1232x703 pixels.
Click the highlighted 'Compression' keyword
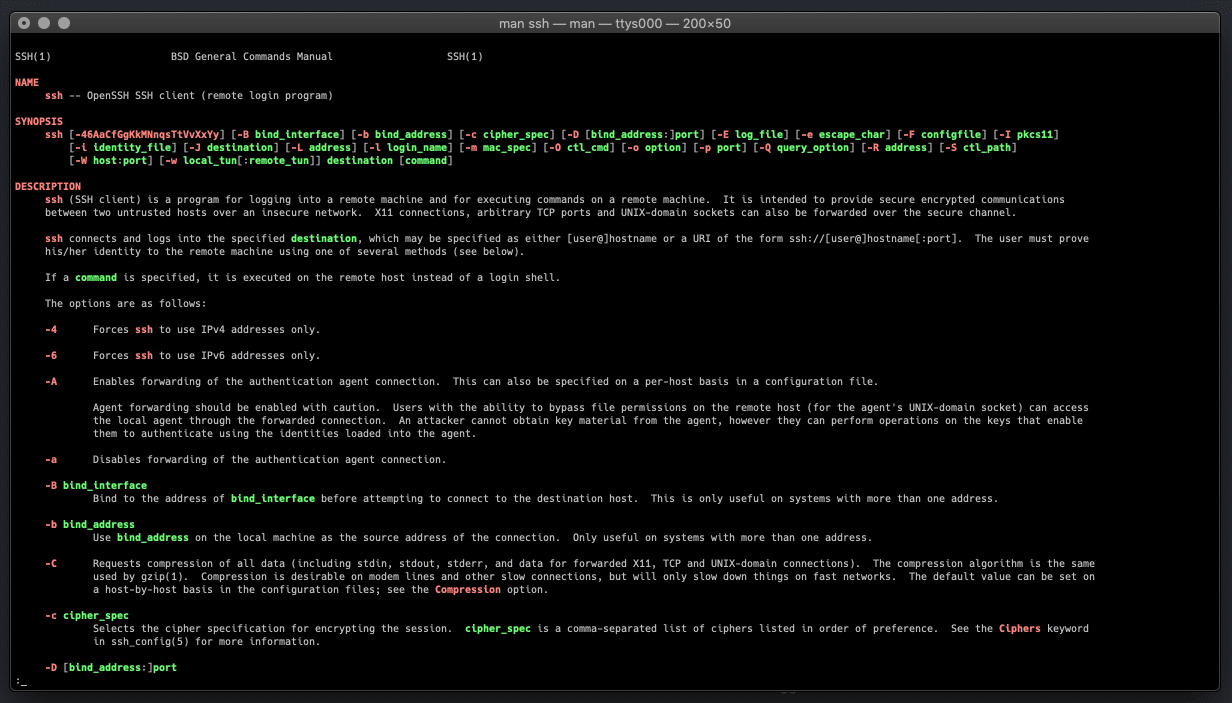[468, 589]
